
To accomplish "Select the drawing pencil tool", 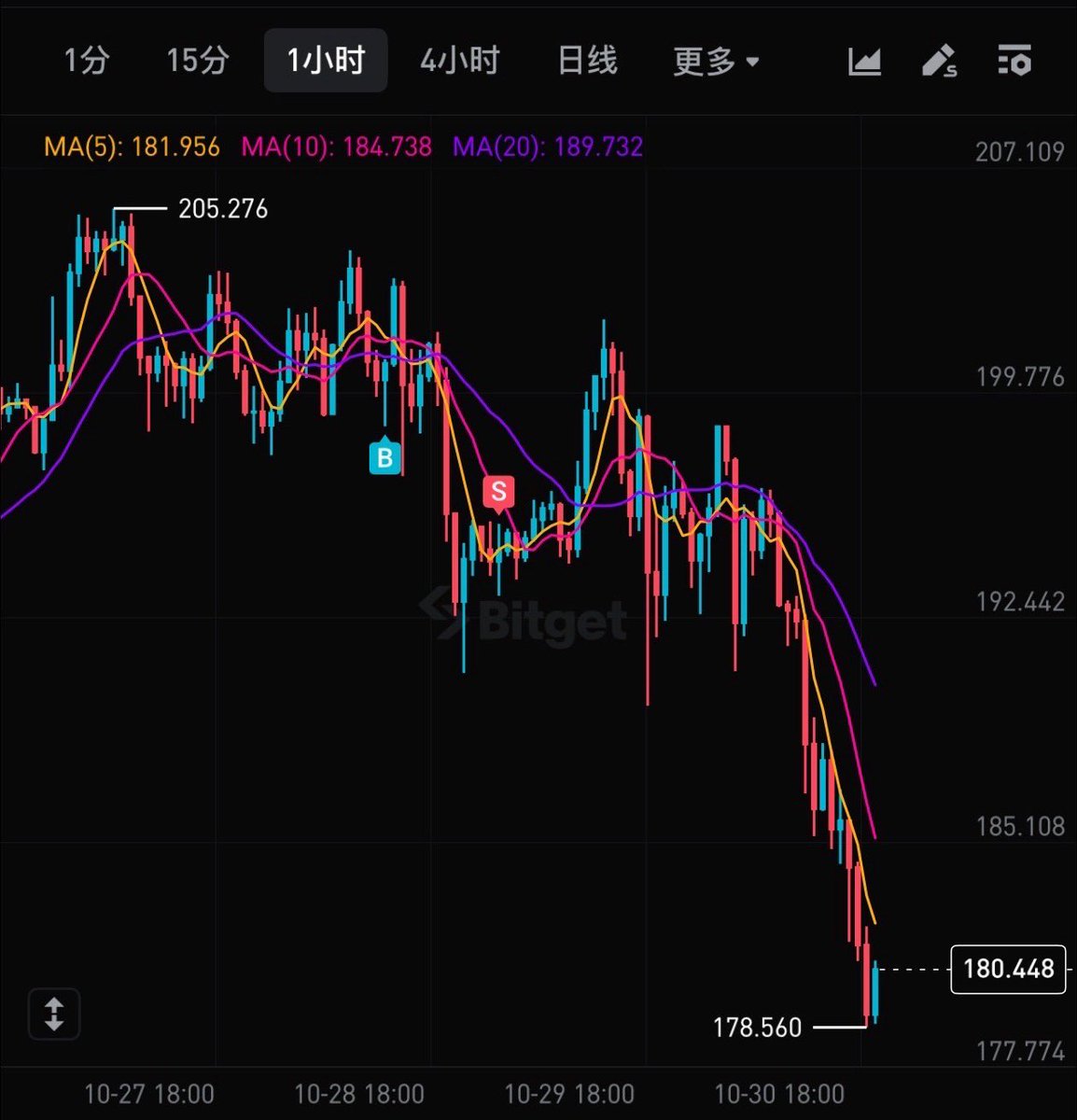I will 939,62.
